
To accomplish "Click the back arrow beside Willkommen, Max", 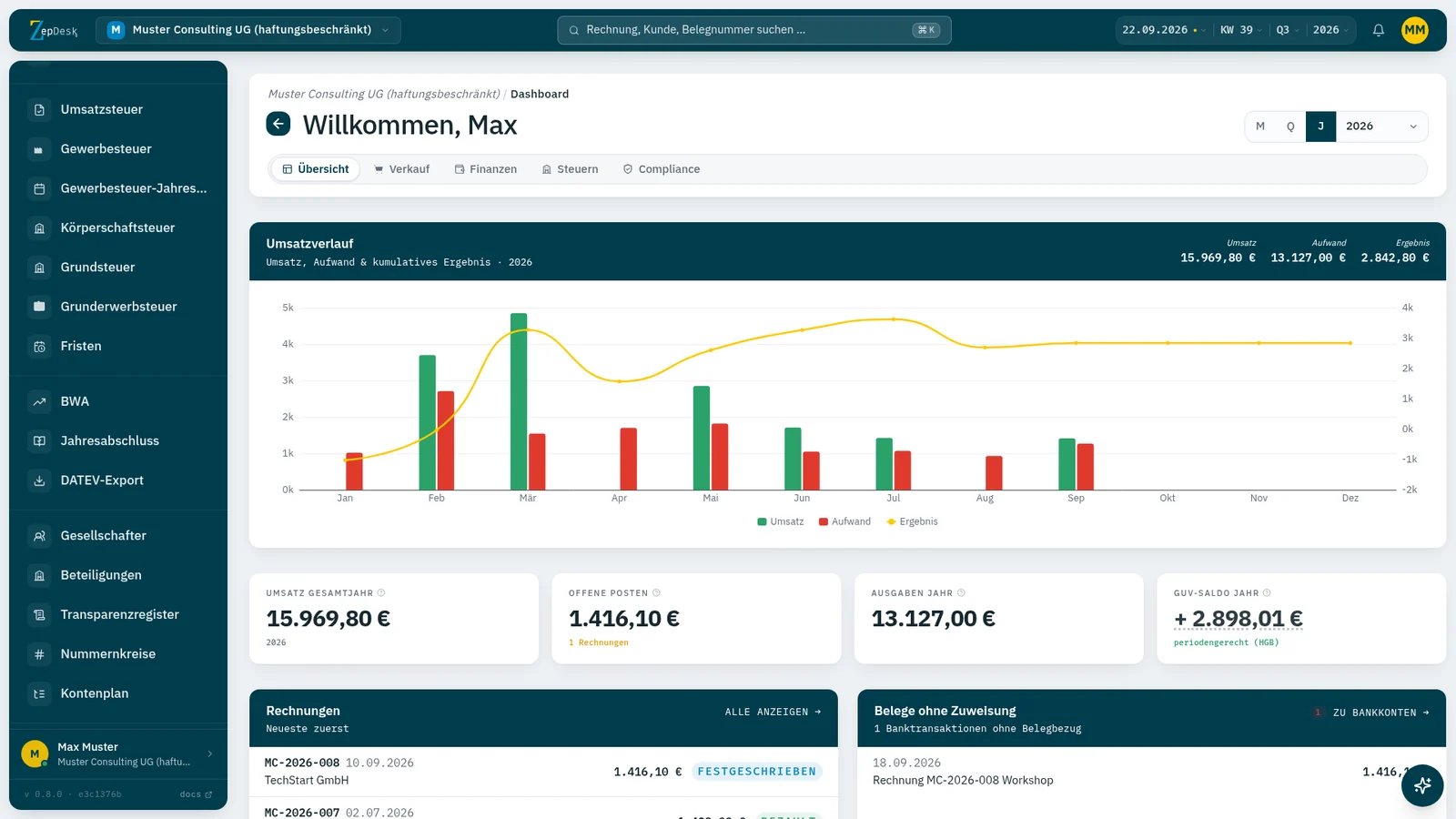I will pyautogui.click(x=278, y=124).
